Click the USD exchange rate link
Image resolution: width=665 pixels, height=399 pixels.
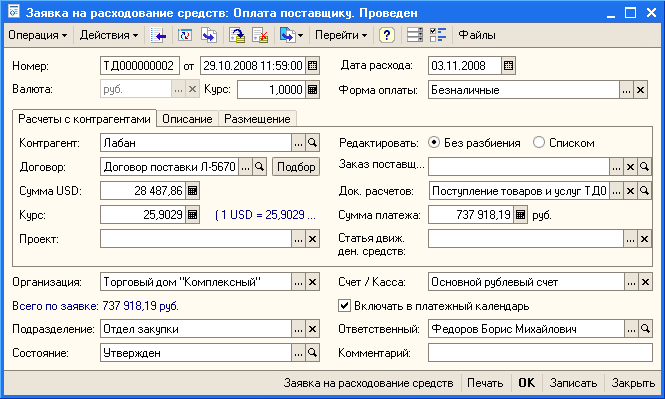(265, 215)
